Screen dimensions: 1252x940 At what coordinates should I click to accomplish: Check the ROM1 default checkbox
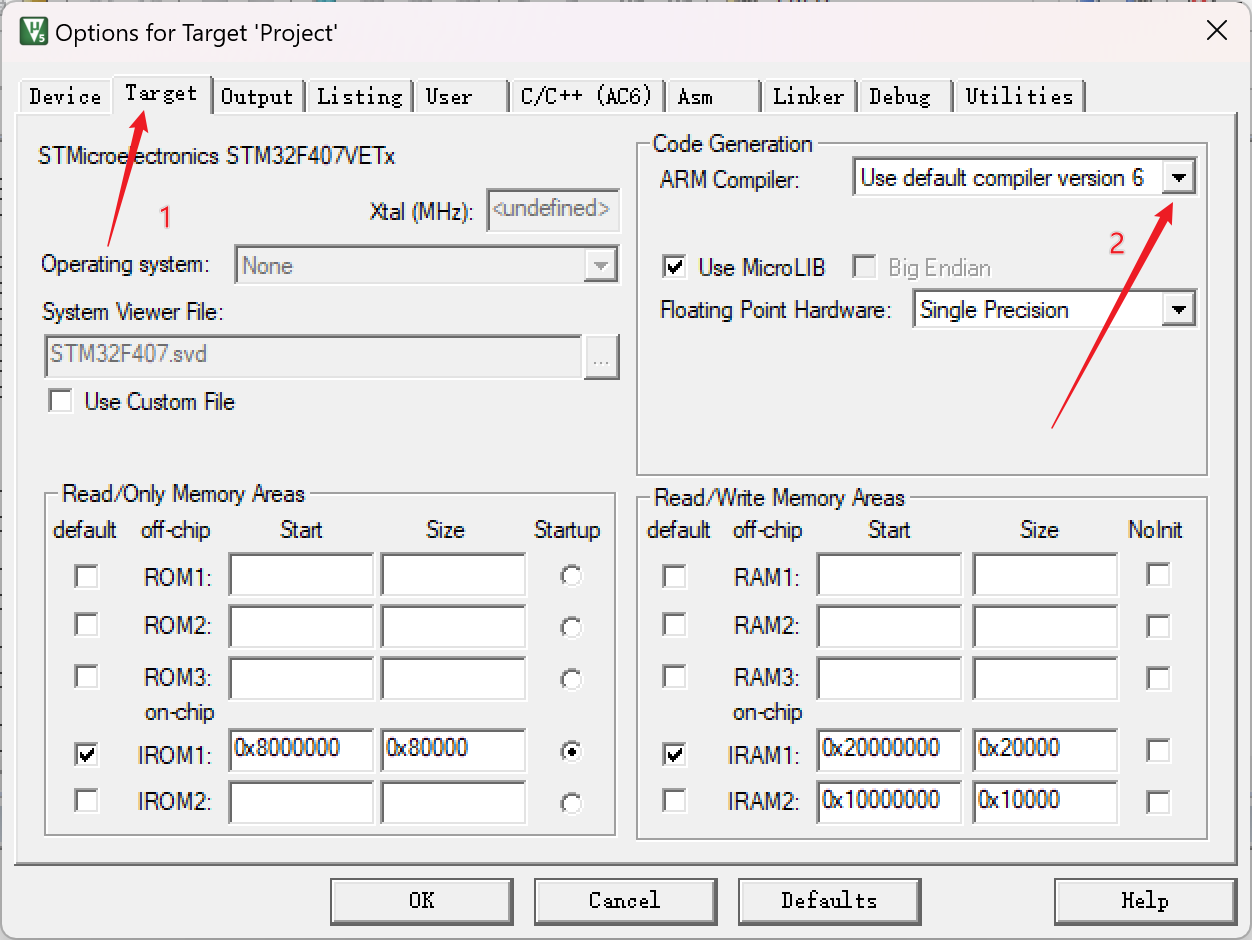coord(87,576)
